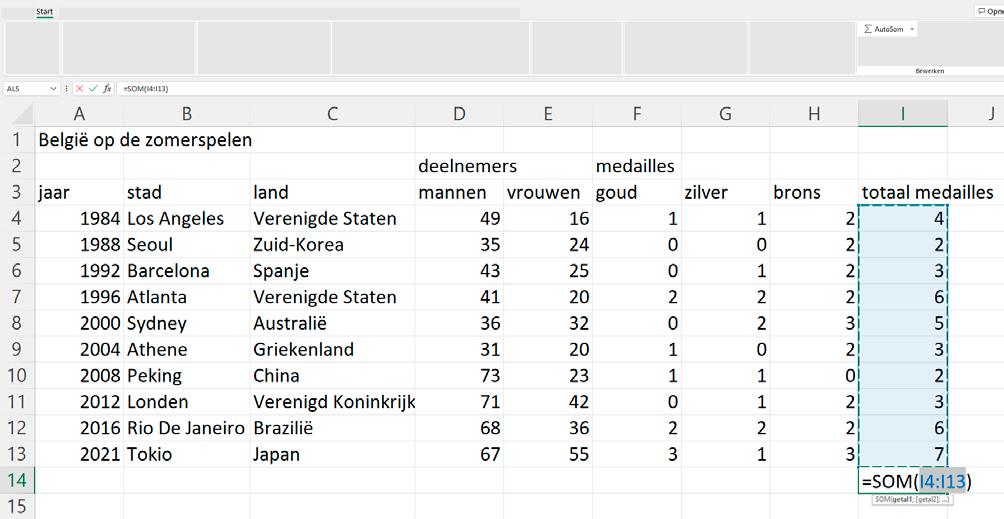Click the AutoSom sigma icon

point(868,29)
